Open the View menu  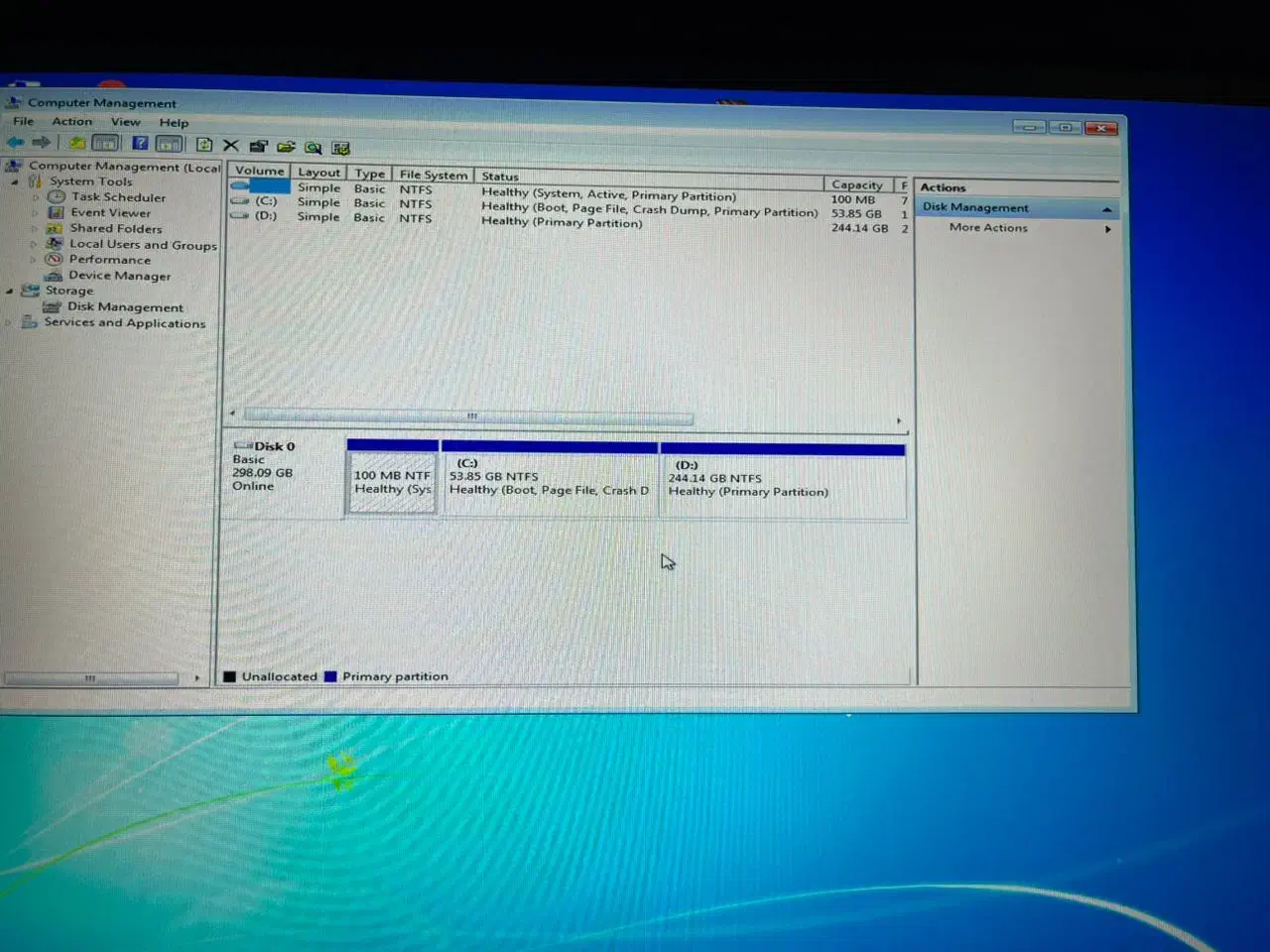(x=125, y=122)
